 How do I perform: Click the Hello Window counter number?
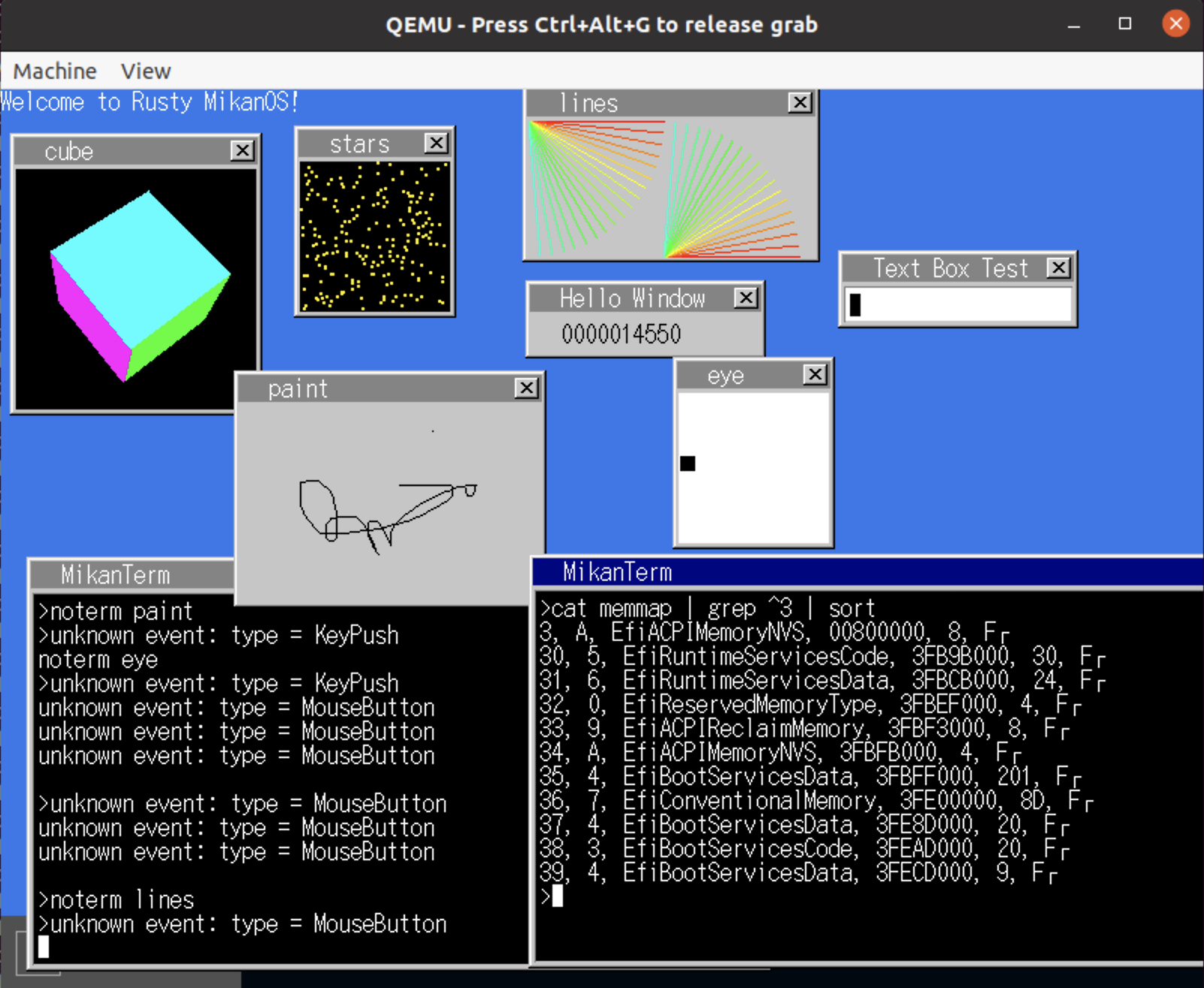coord(621,334)
